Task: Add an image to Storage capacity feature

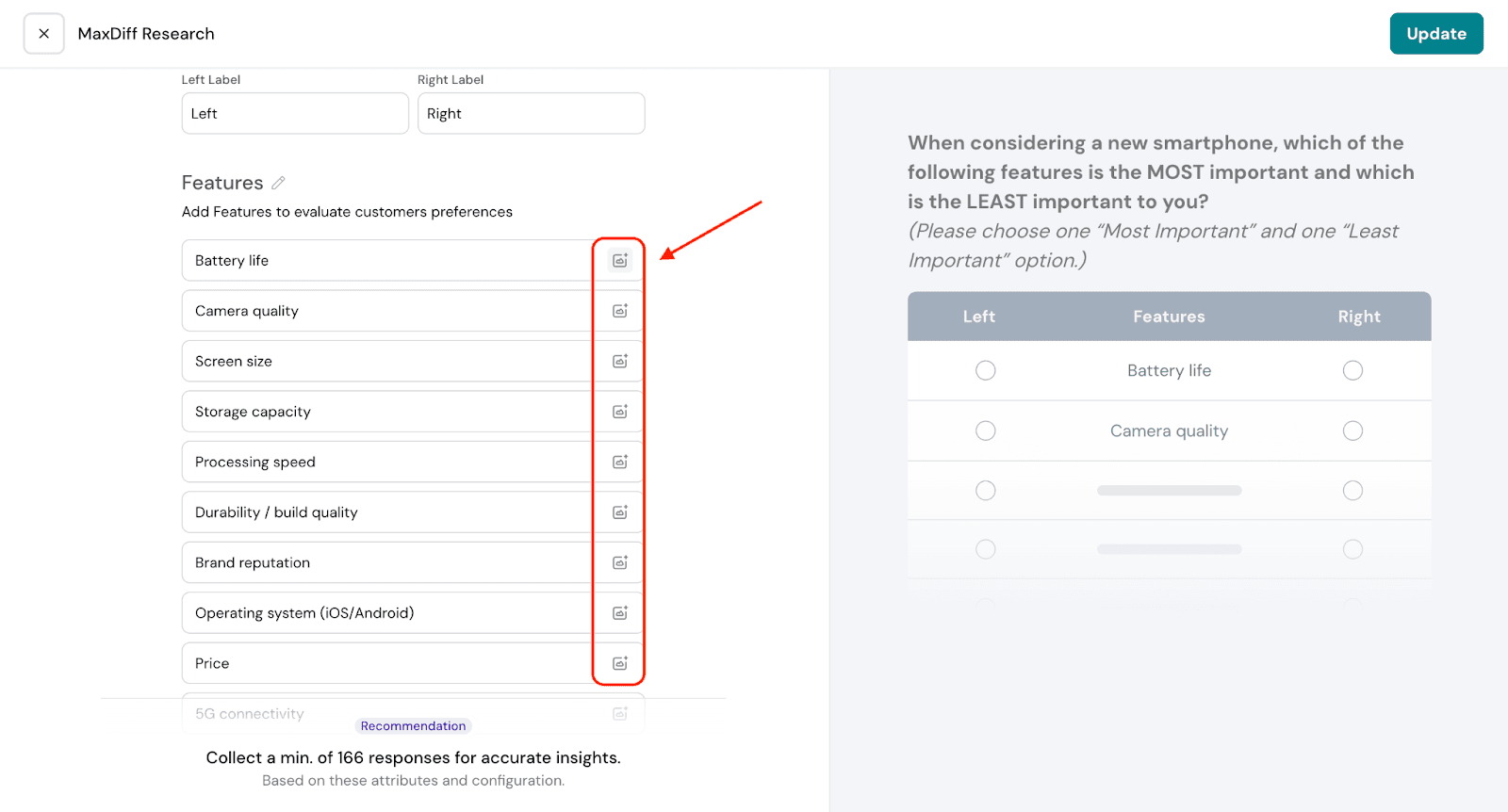Action: 619,412
